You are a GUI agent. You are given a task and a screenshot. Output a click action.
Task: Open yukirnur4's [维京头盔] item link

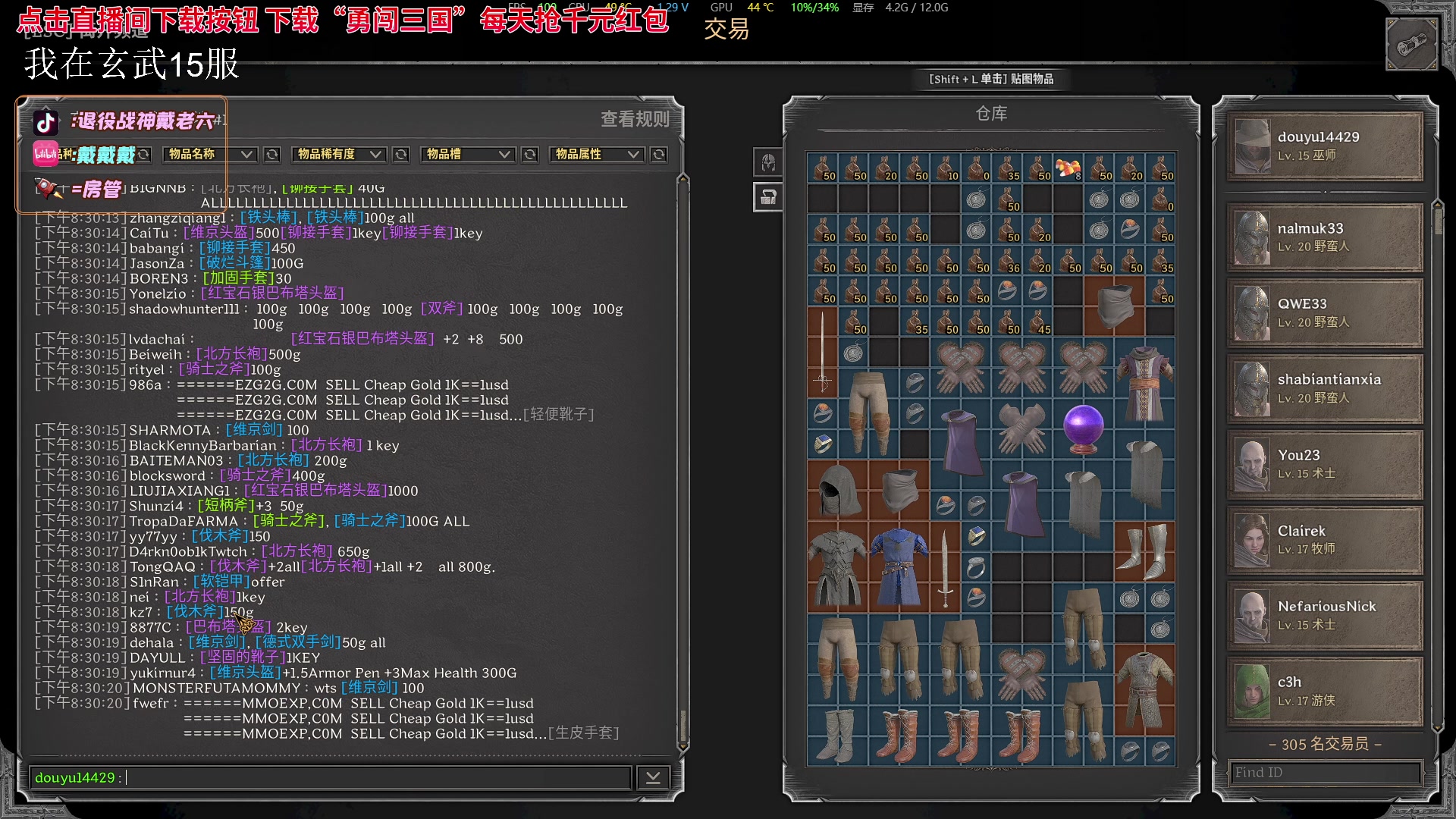pyautogui.click(x=246, y=673)
